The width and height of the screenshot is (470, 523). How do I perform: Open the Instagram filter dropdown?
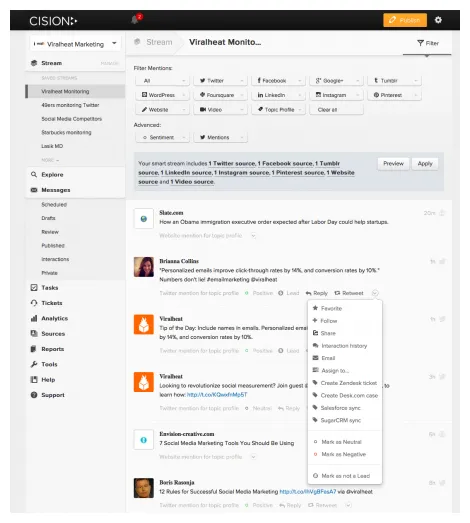click(x=337, y=95)
